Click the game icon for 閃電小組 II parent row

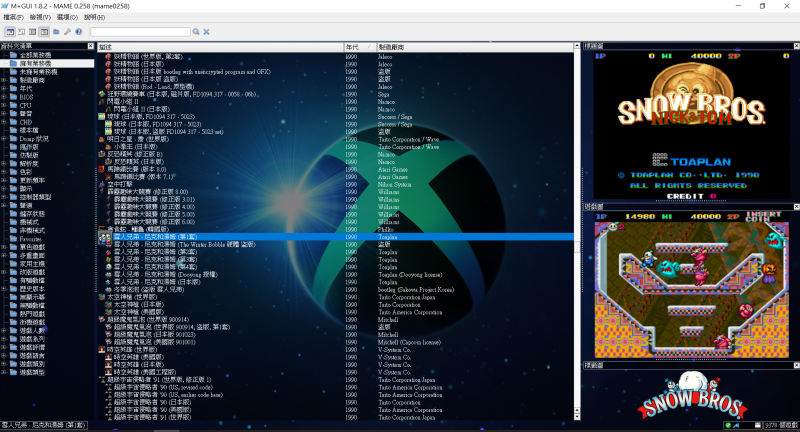point(102,101)
